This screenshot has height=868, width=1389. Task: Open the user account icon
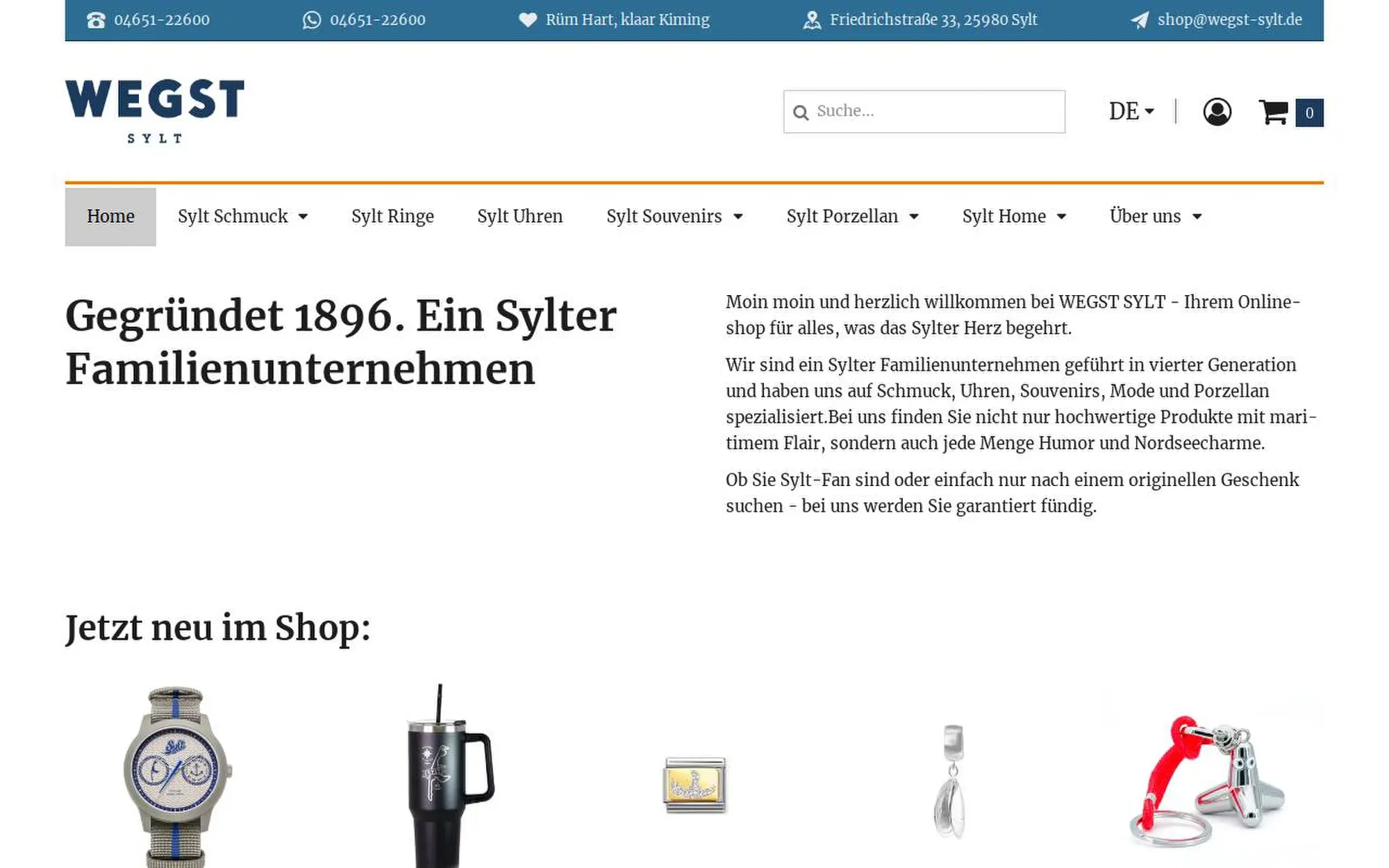1217,112
